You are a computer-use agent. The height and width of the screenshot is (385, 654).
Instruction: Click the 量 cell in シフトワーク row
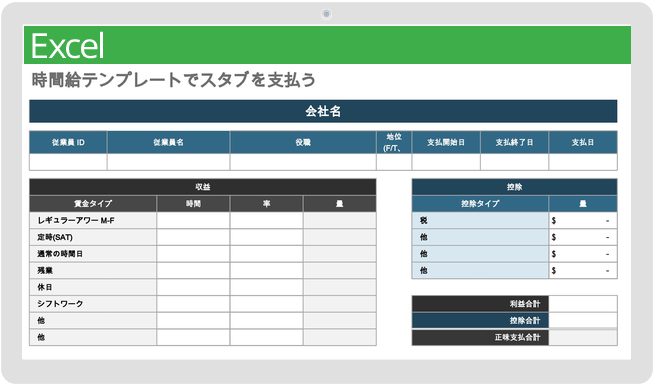coord(340,304)
